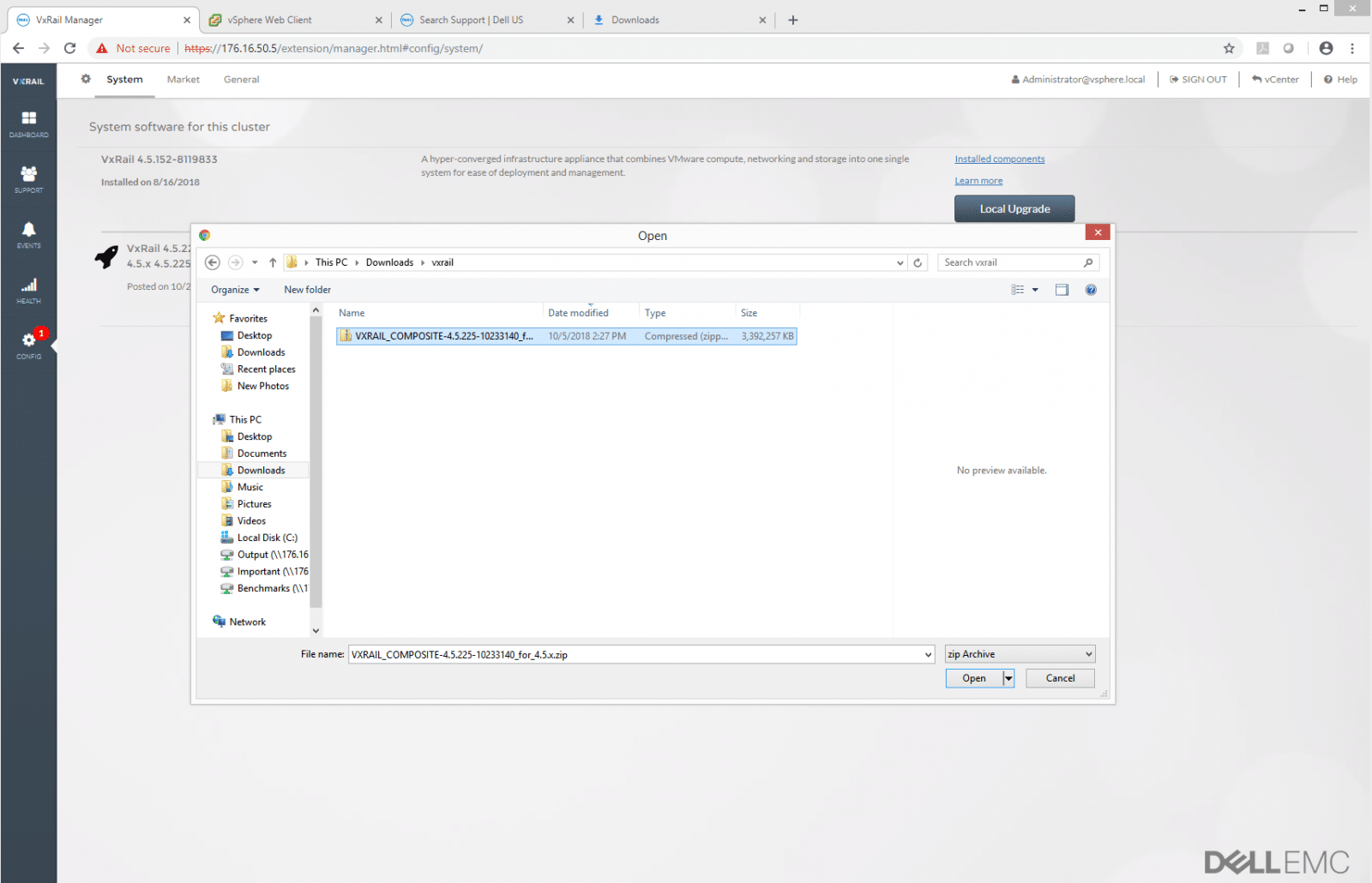Image resolution: width=1372 pixels, height=883 pixels.
Task: Click the VxRail logo in sidebar
Action: [28, 81]
